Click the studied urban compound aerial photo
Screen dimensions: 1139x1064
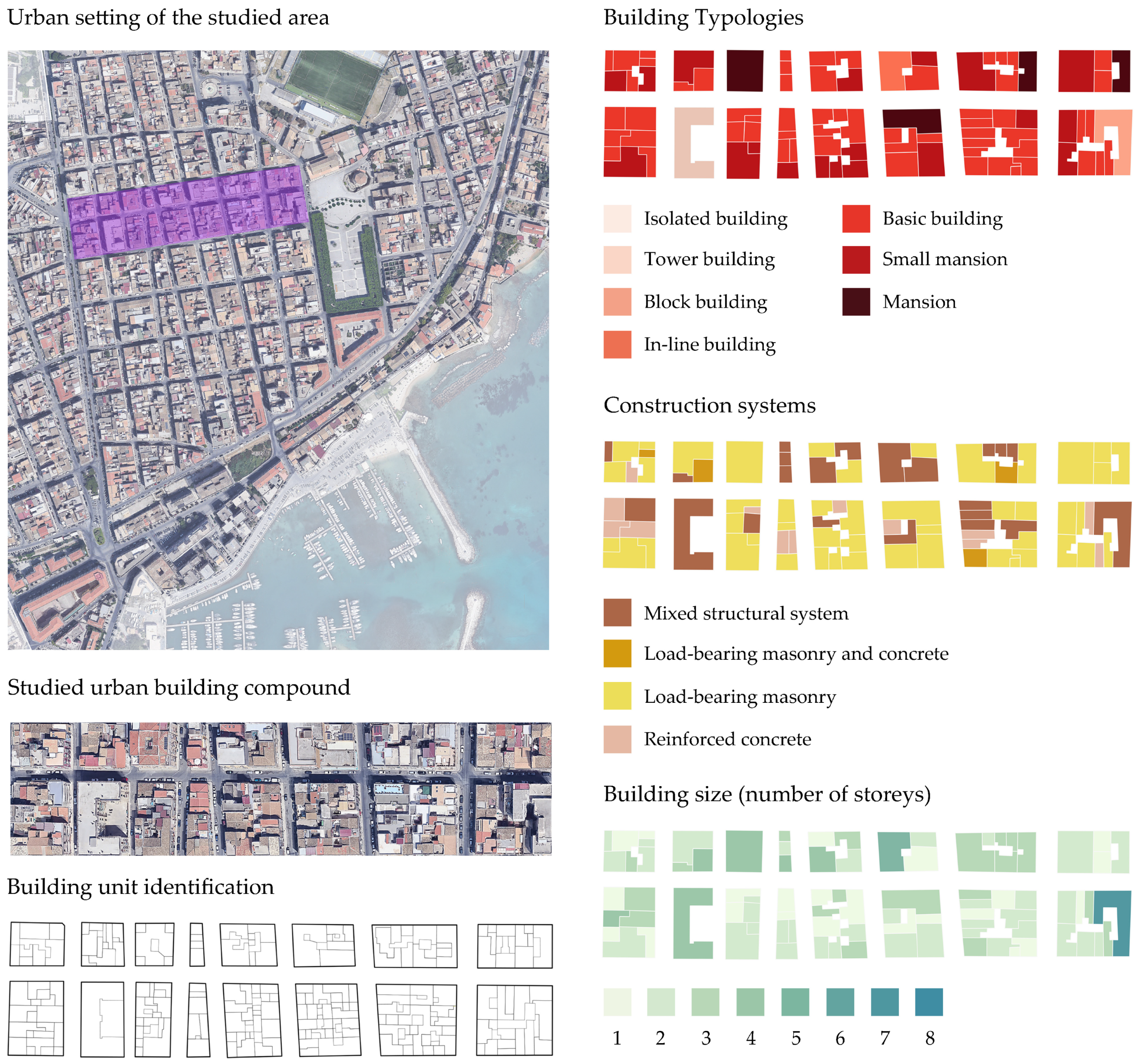(281, 788)
